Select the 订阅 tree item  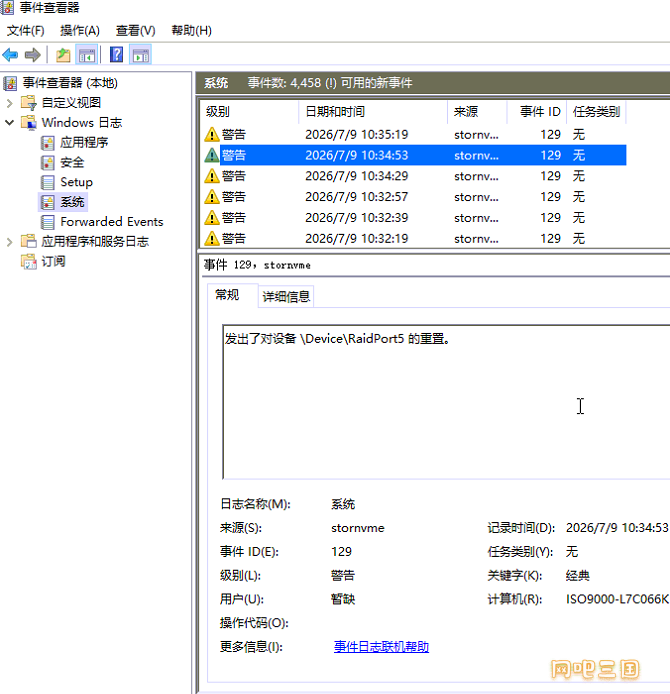[53, 261]
